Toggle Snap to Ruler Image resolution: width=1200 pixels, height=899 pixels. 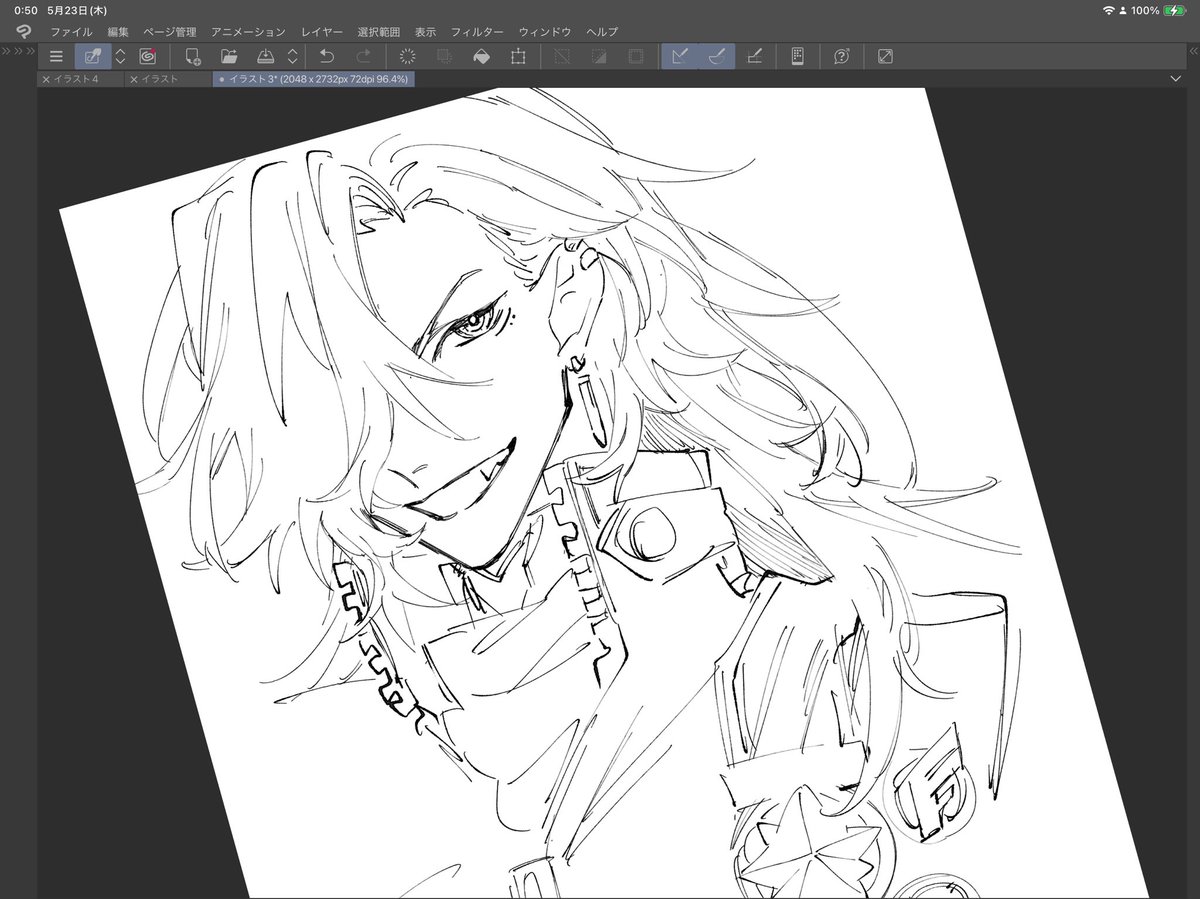679,56
